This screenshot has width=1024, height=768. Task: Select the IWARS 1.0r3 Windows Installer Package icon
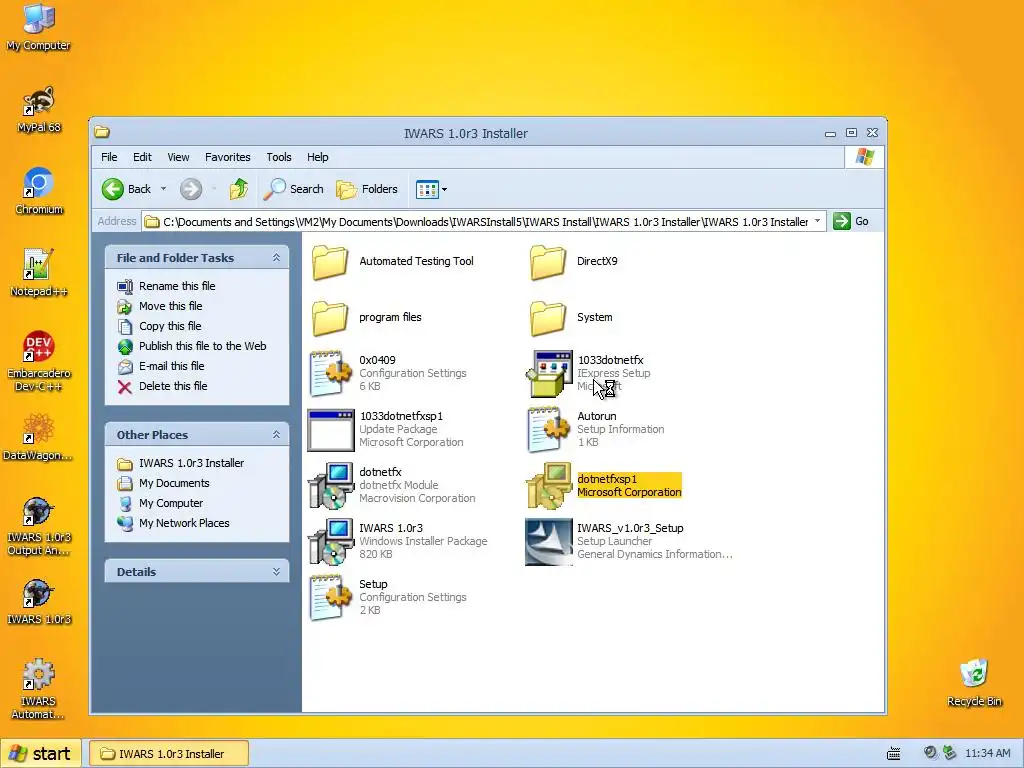pyautogui.click(x=330, y=541)
